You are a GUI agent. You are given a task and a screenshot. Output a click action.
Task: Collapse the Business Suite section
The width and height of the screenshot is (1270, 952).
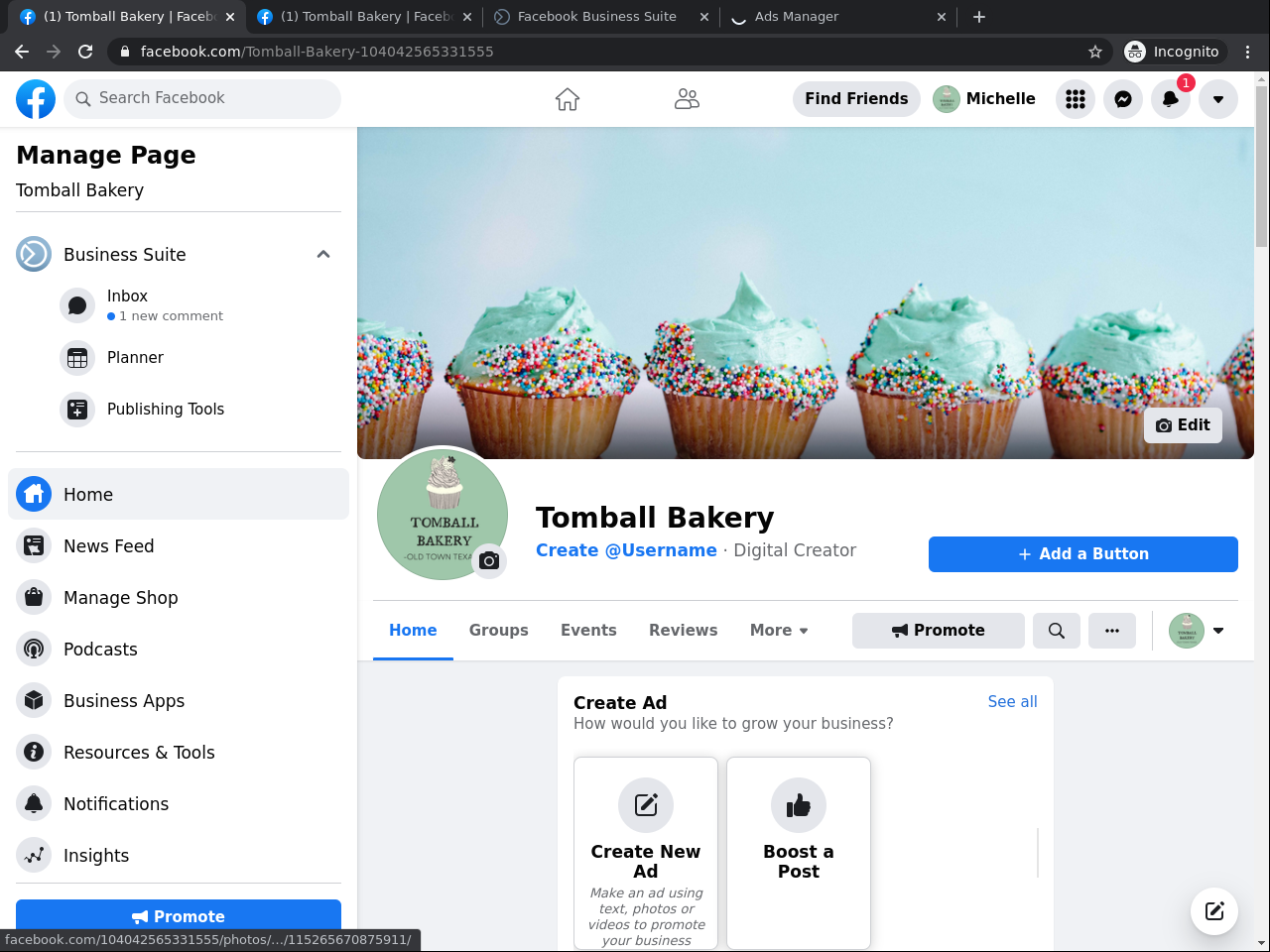pos(323,254)
